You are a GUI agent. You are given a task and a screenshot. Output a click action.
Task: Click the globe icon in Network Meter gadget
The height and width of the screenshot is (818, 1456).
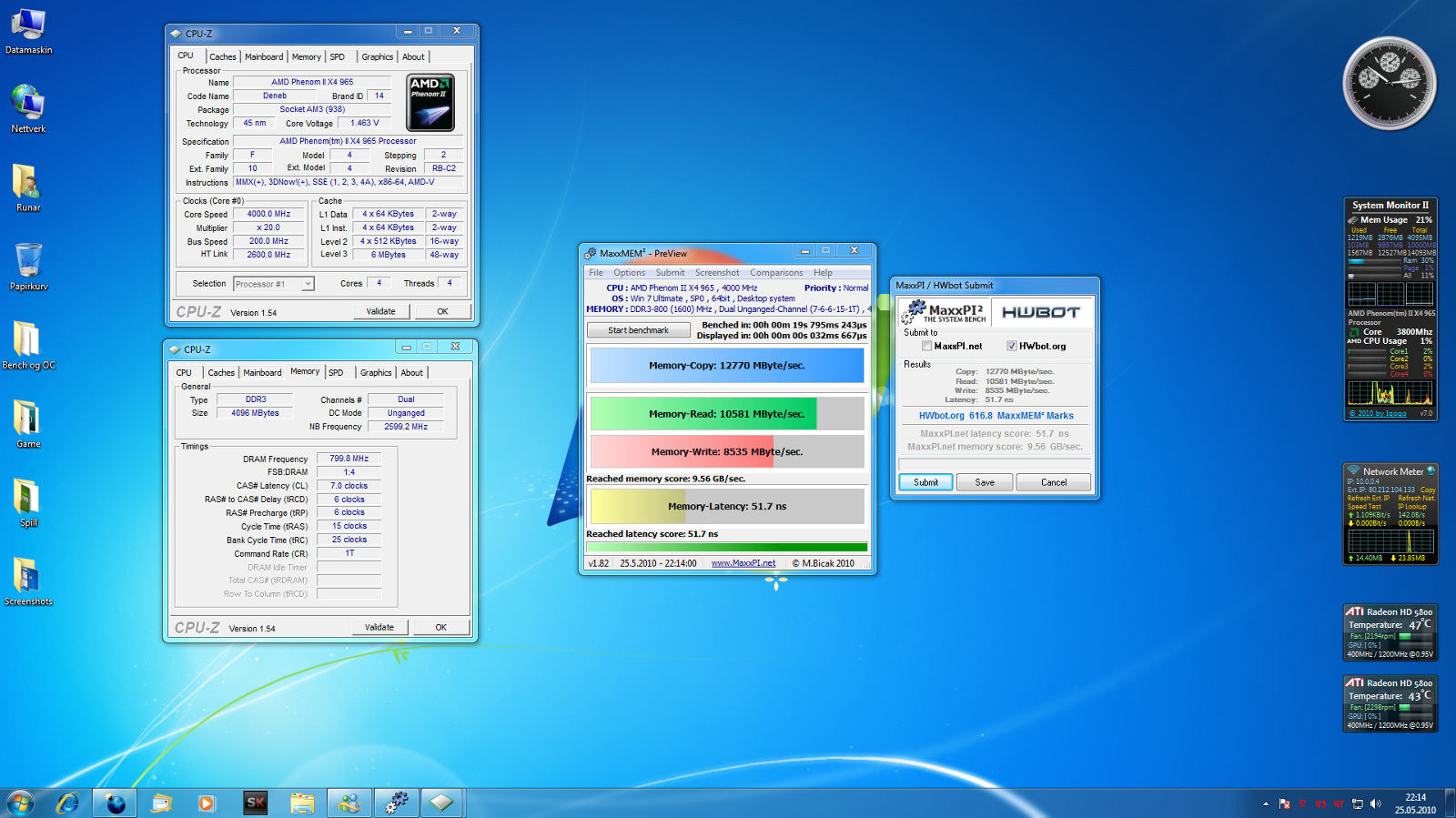[x=1431, y=470]
